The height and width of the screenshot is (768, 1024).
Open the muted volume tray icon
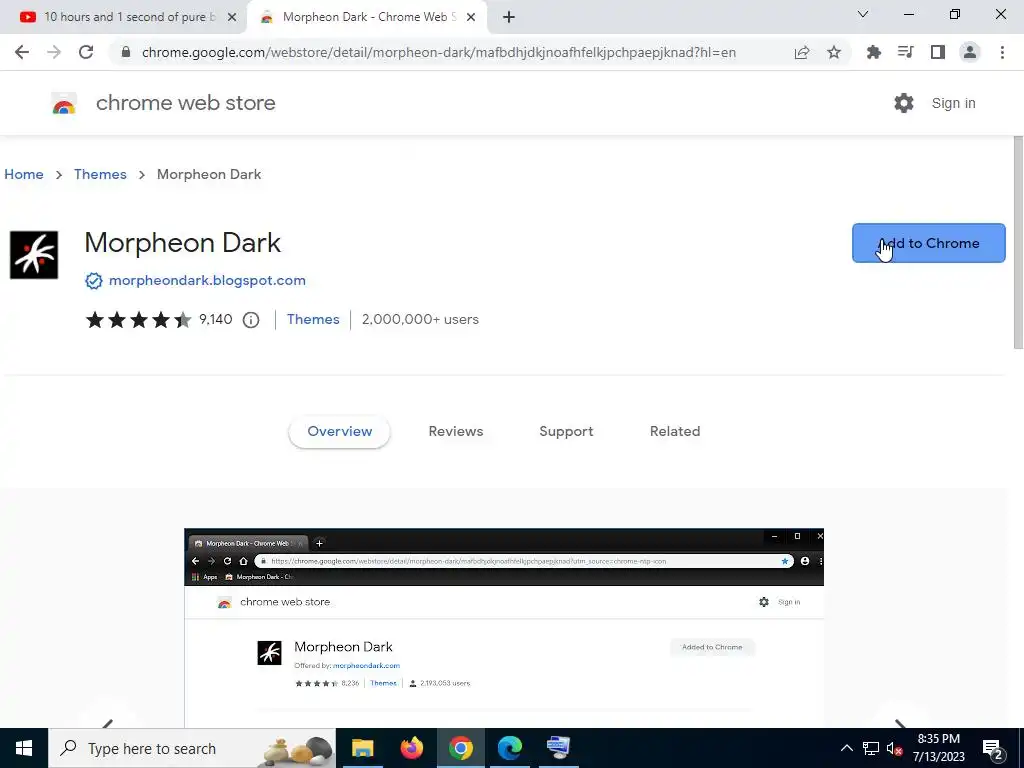(894, 748)
